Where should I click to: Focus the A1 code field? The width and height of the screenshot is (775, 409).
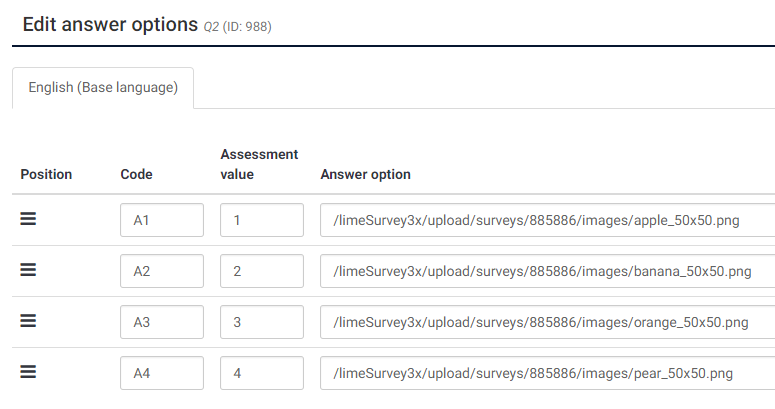tap(162, 220)
